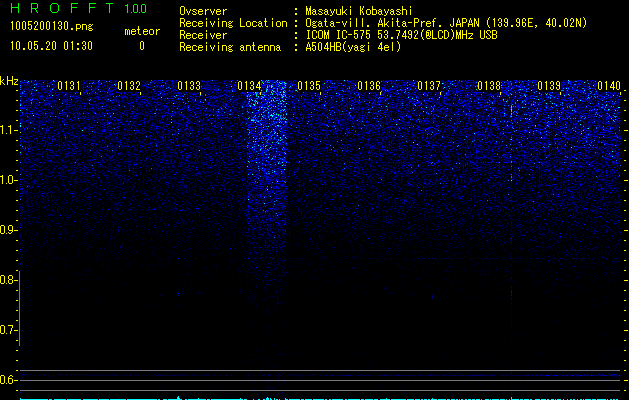The image size is (629, 400).
Task: Click the Receiving Location label
Action: click(233, 23)
